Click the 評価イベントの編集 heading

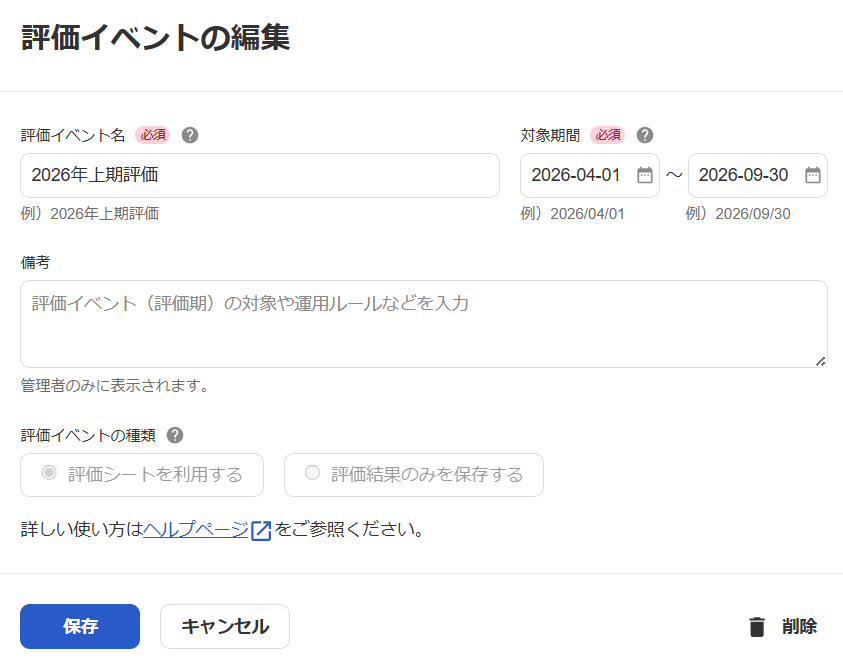click(x=156, y=38)
